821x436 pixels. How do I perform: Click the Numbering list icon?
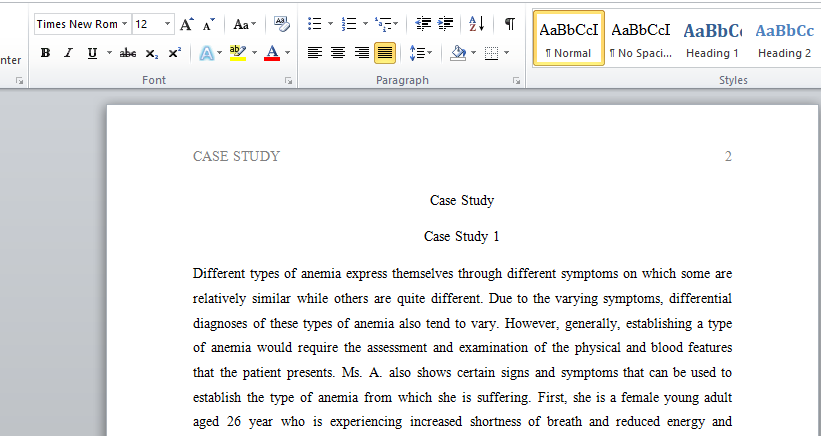click(x=349, y=24)
